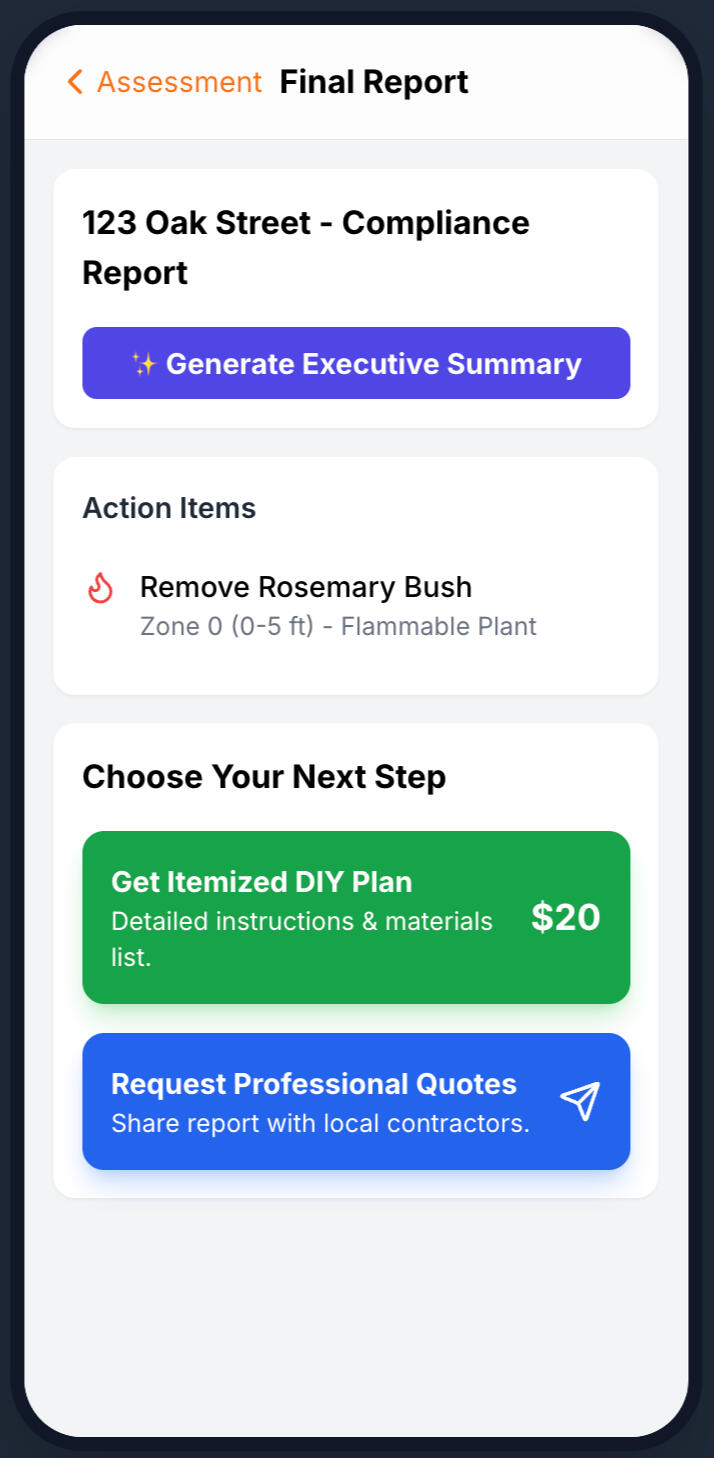This screenshot has width=714, height=1458.
Task: Click the 'Detailed instructions & materials list' text
Action: pyautogui.click(x=302, y=939)
